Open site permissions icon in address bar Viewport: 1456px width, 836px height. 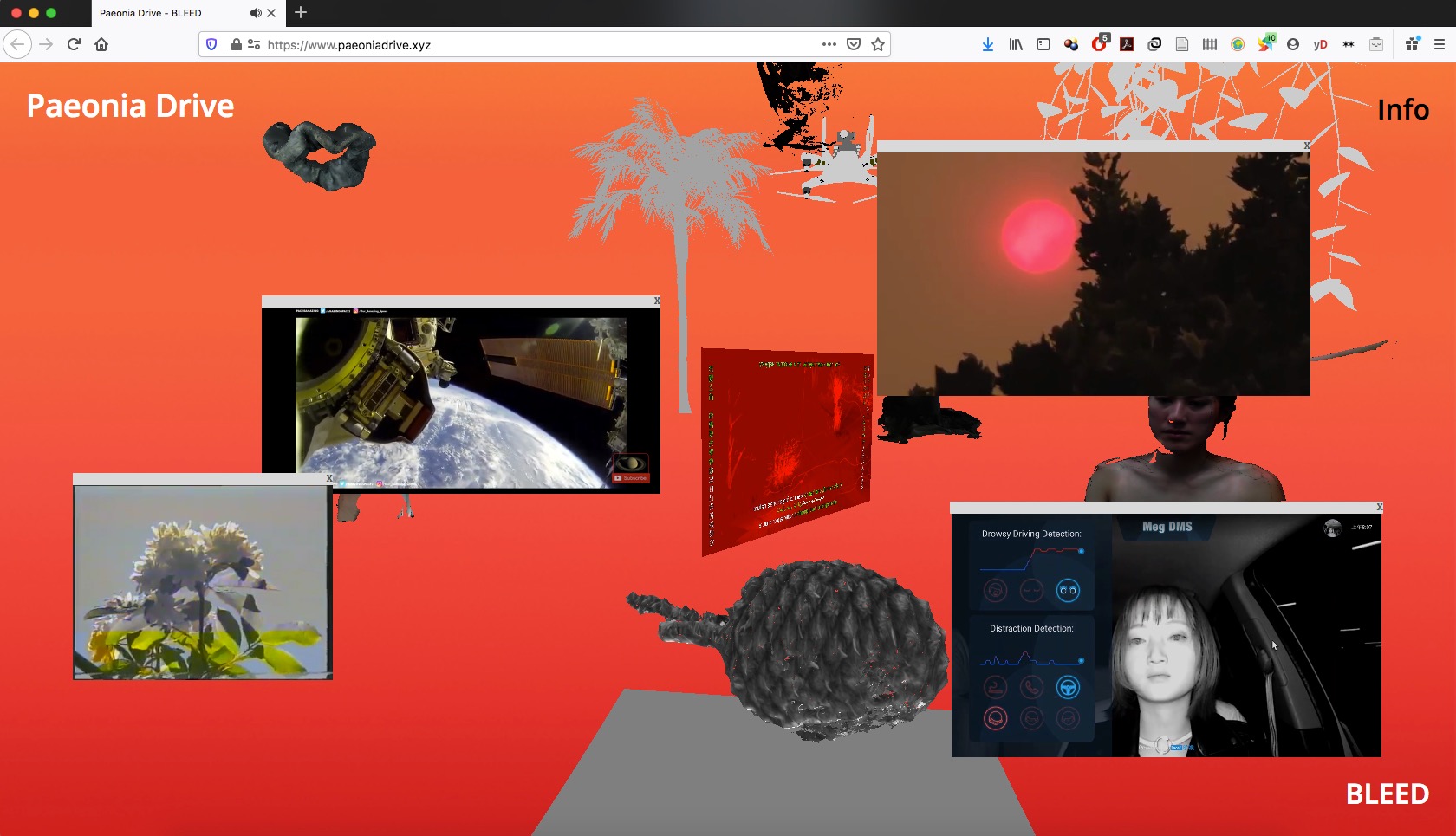(x=254, y=44)
